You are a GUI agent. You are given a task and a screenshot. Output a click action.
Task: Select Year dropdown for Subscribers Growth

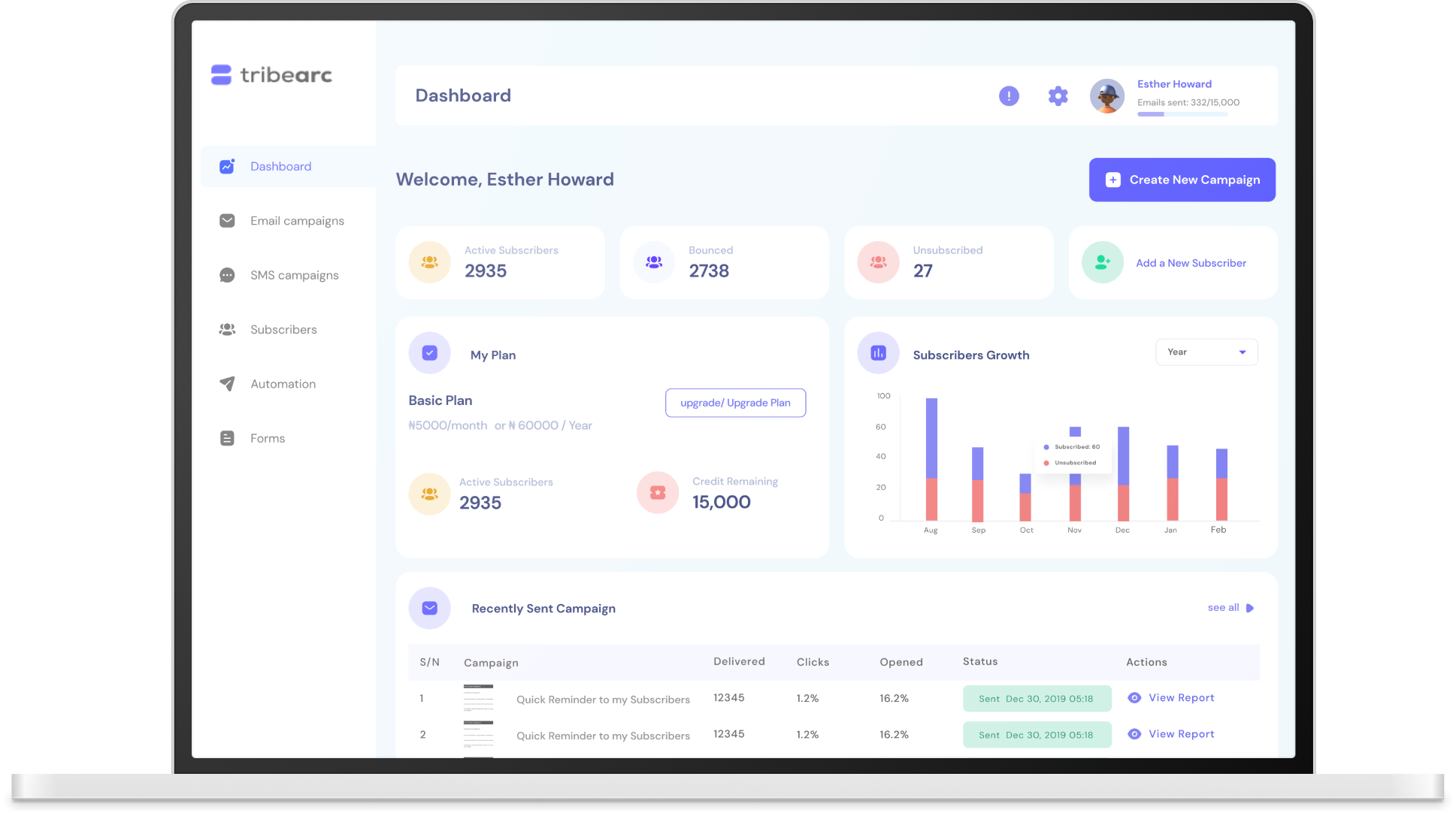click(1204, 352)
